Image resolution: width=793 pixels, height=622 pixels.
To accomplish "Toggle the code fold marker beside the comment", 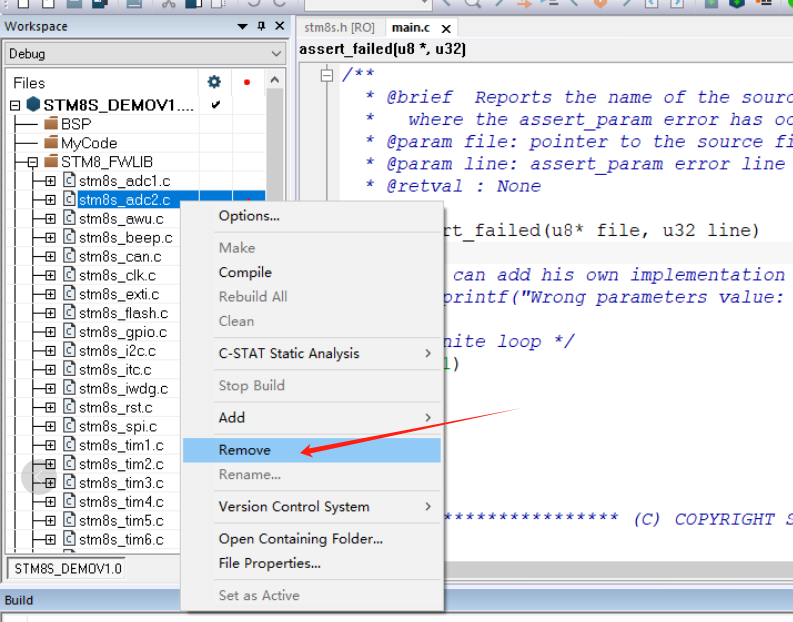I will (x=327, y=75).
